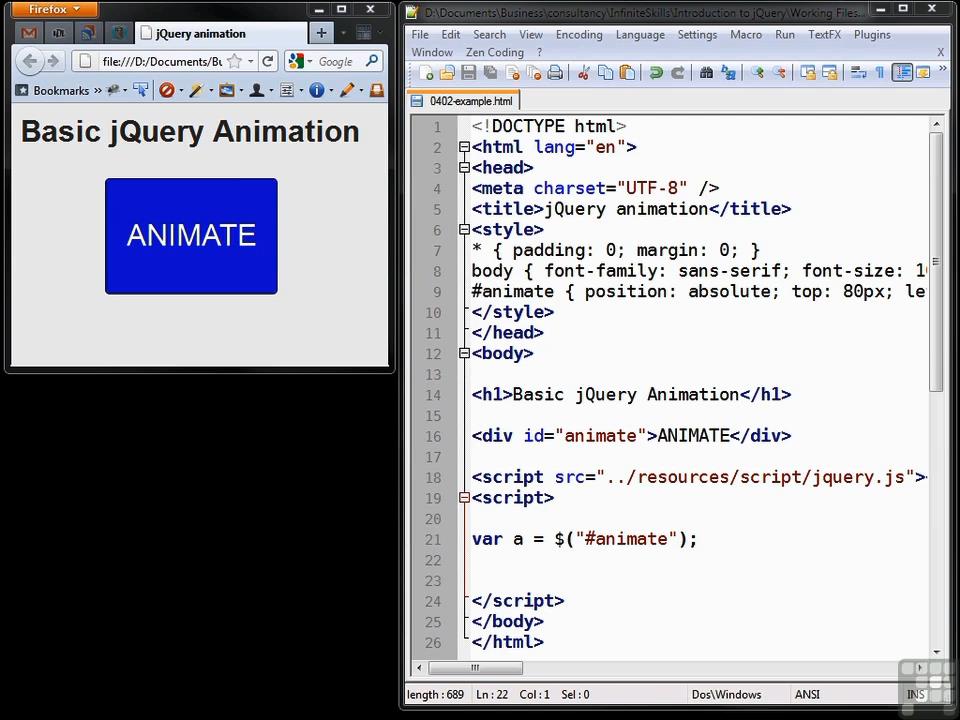Switch to the pinned Gmail tab
960x720 pixels.
tap(29, 33)
